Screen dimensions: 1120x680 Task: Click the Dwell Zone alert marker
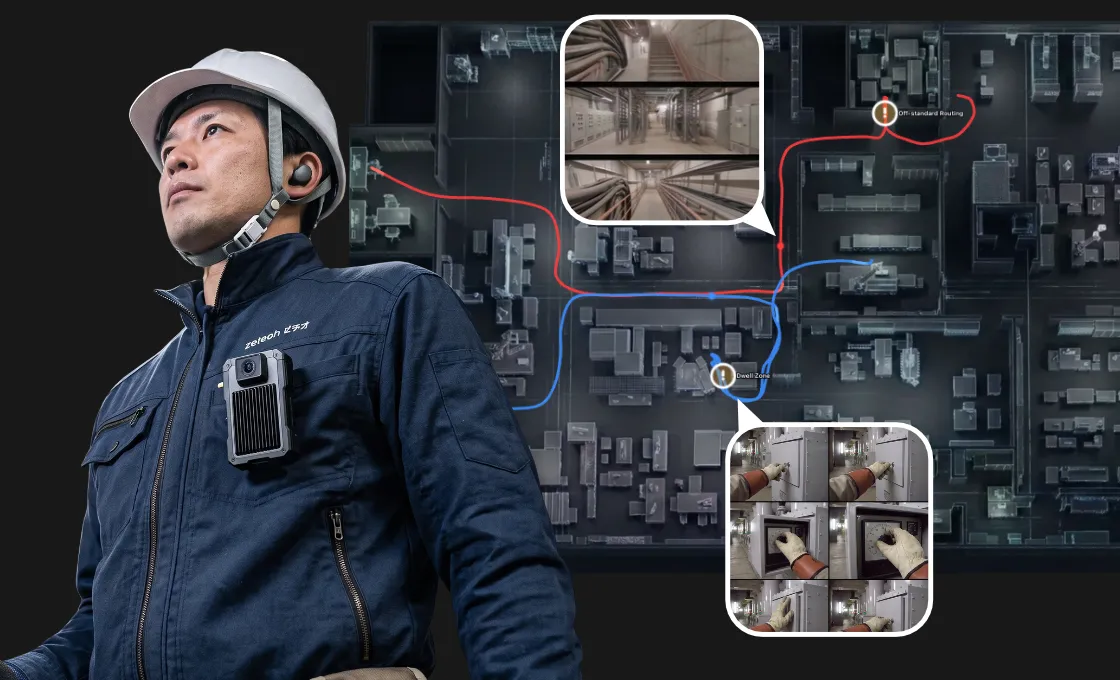click(723, 375)
